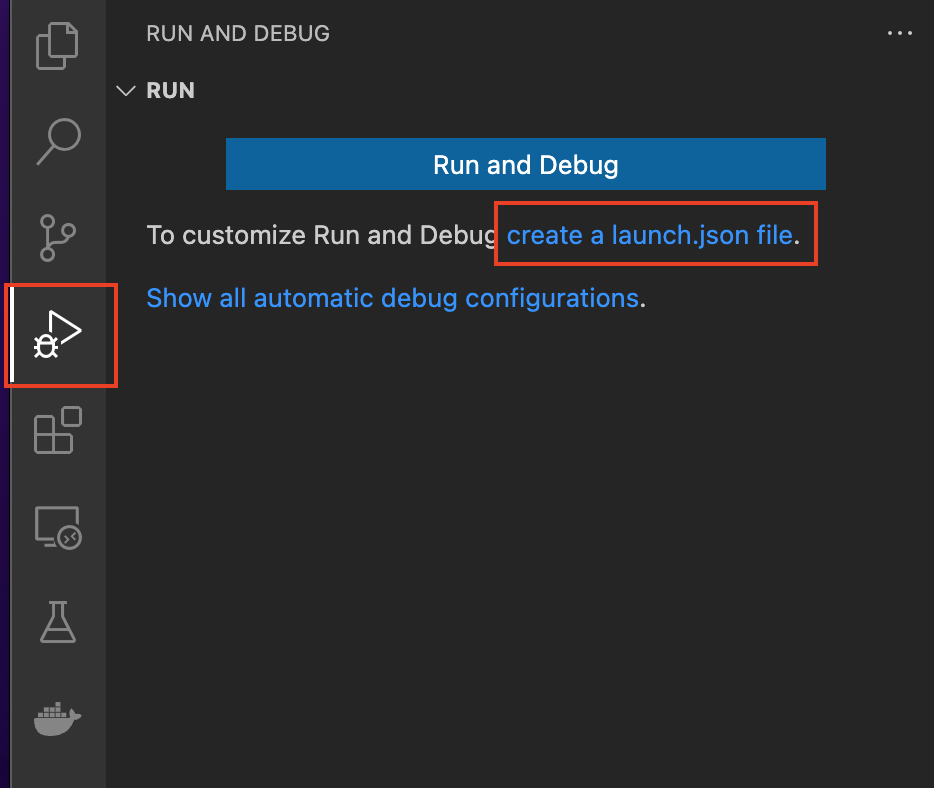Open the Extensions view
Image resolution: width=934 pixels, height=788 pixels.
(58, 430)
